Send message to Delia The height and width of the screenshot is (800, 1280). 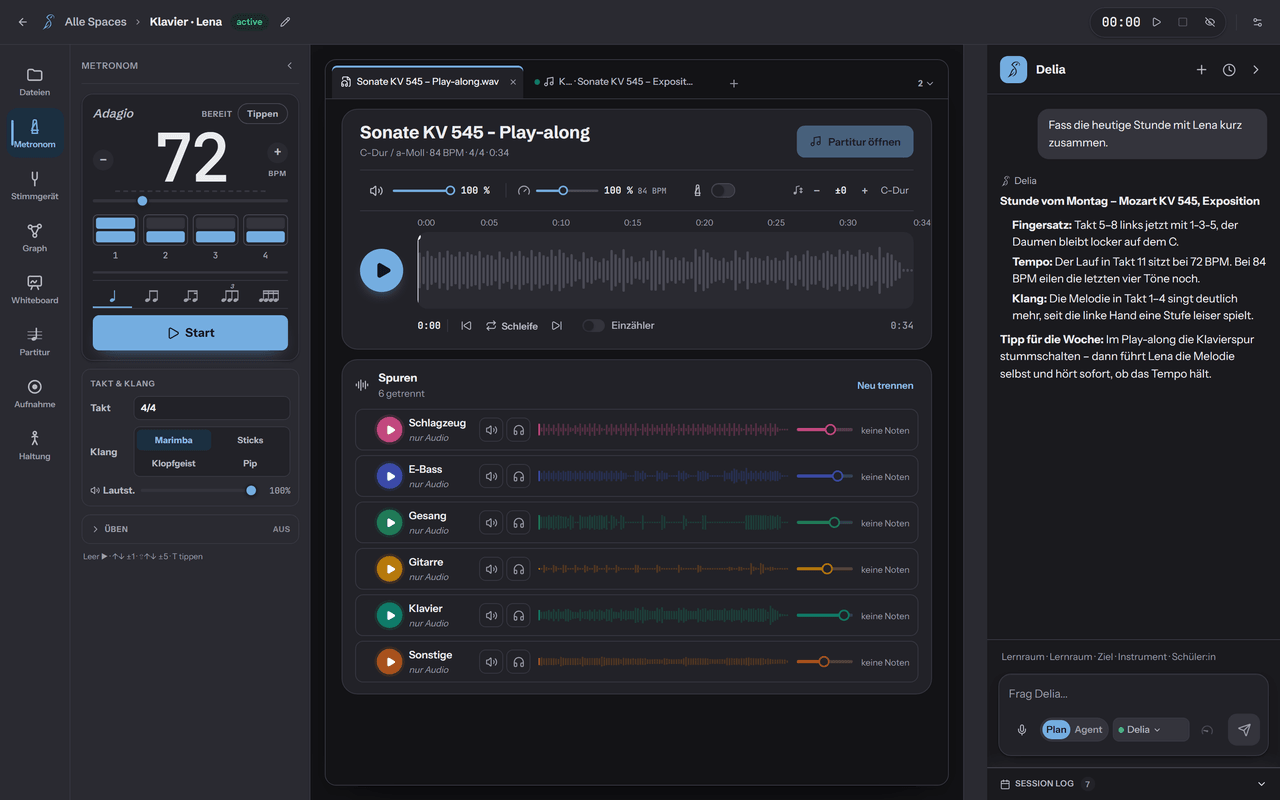(1244, 730)
